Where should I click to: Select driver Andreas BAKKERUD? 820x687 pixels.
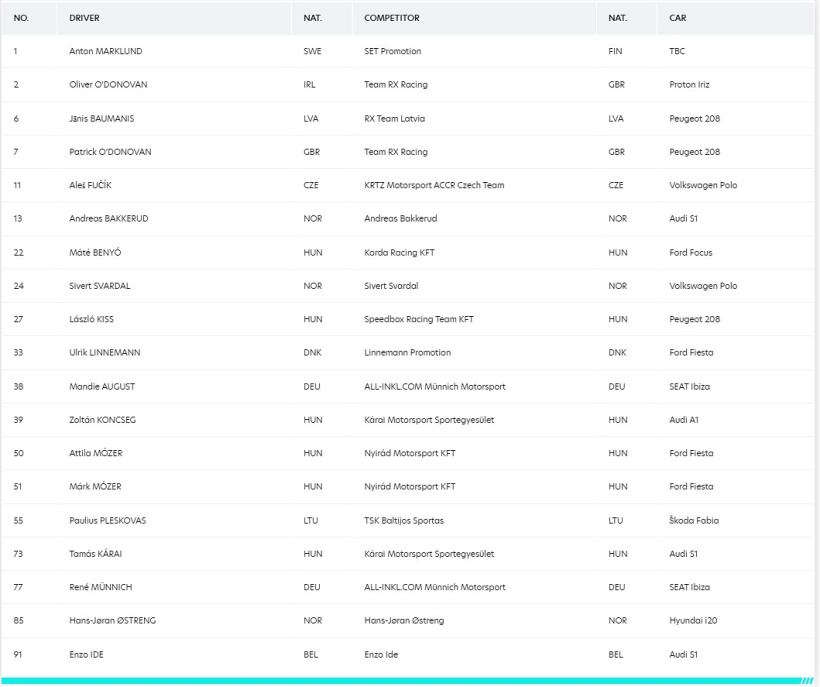[109, 219]
